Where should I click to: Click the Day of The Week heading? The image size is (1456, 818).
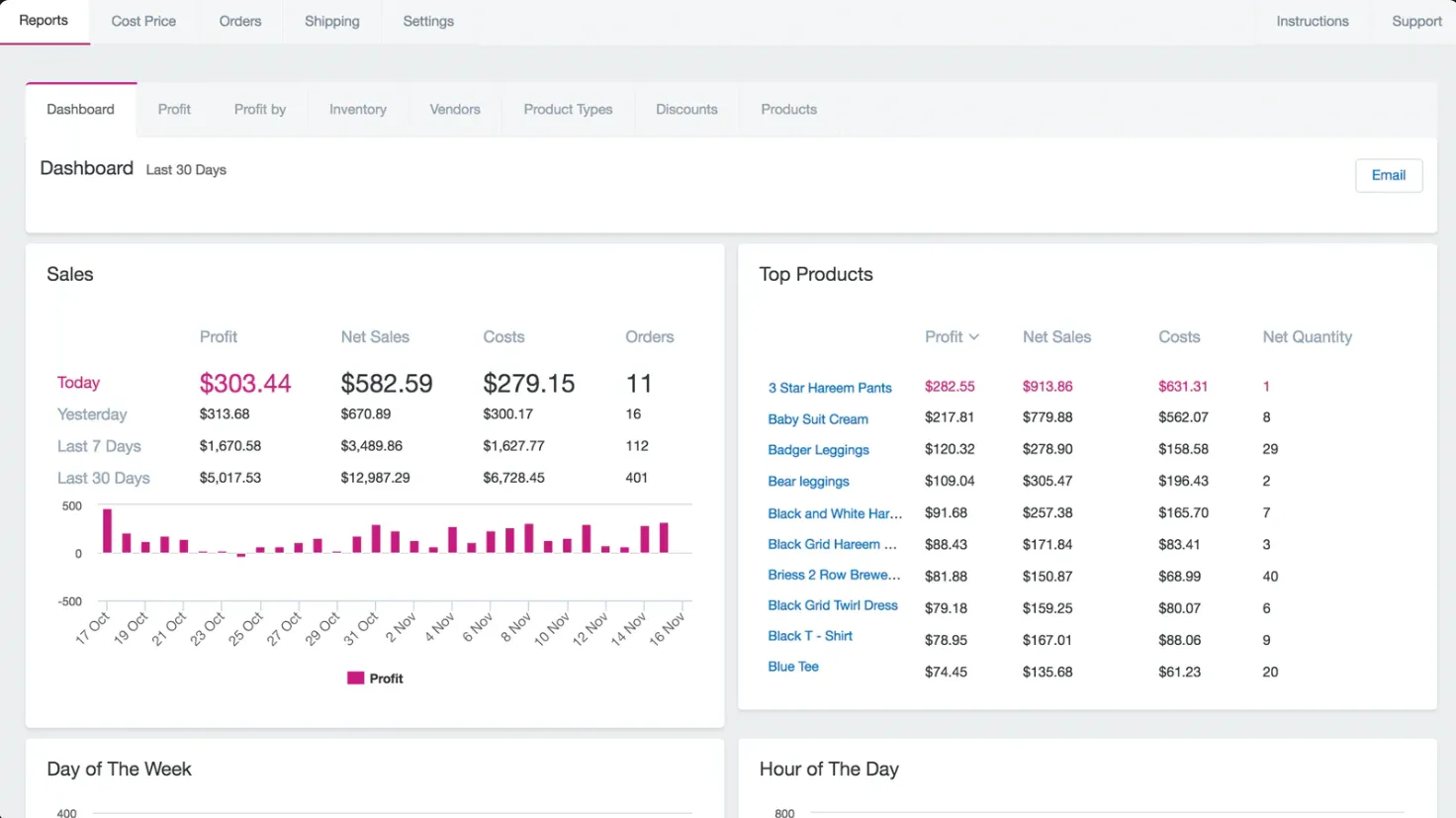tap(119, 770)
